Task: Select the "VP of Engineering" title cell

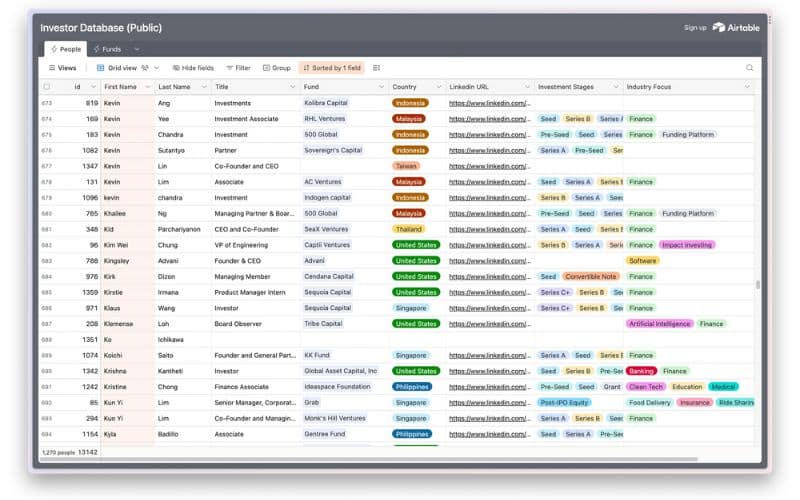Action: 255,245
